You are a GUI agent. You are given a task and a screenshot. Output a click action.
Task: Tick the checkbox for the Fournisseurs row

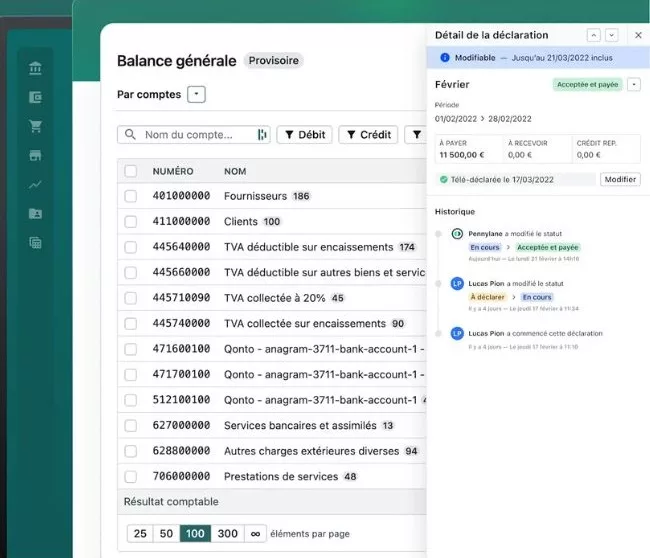[x=130, y=196]
